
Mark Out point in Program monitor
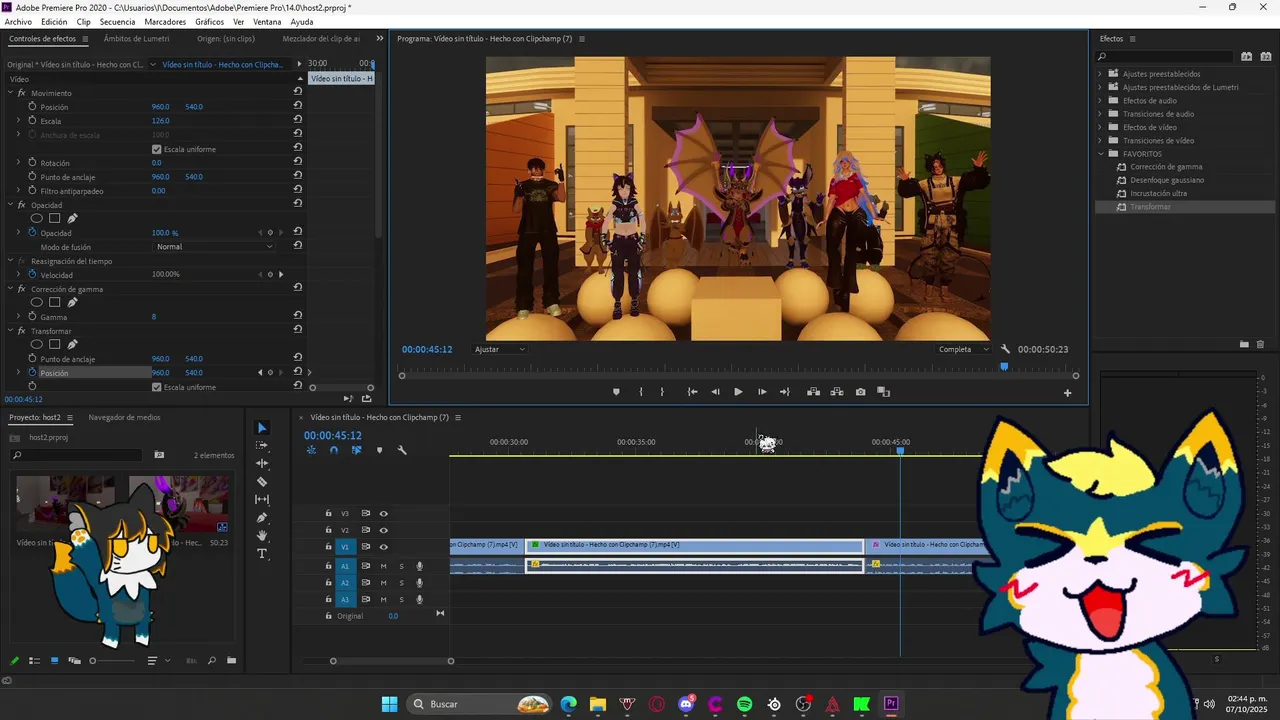tap(662, 392)
